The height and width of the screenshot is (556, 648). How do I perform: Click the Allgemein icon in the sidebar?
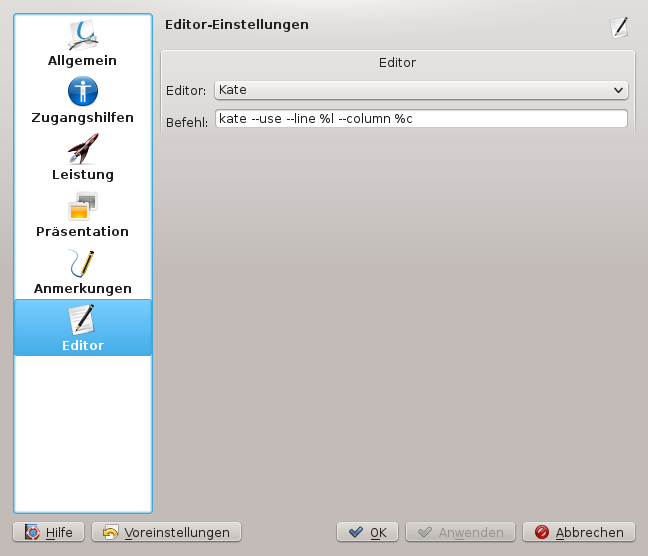82,35
